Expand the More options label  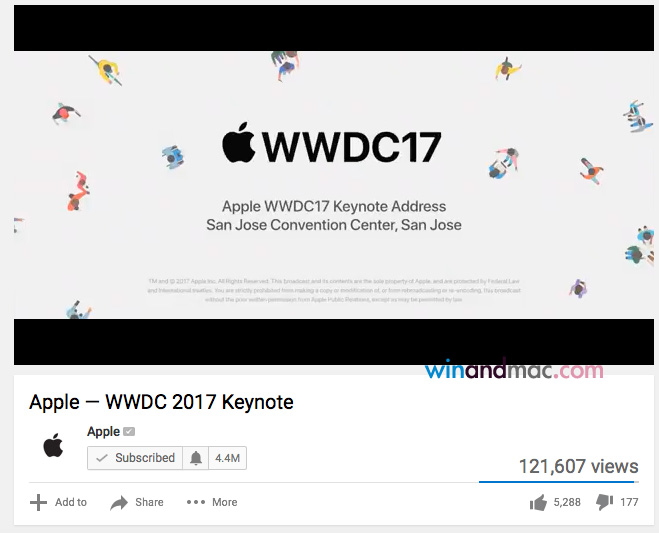click(x=224, y=502)
